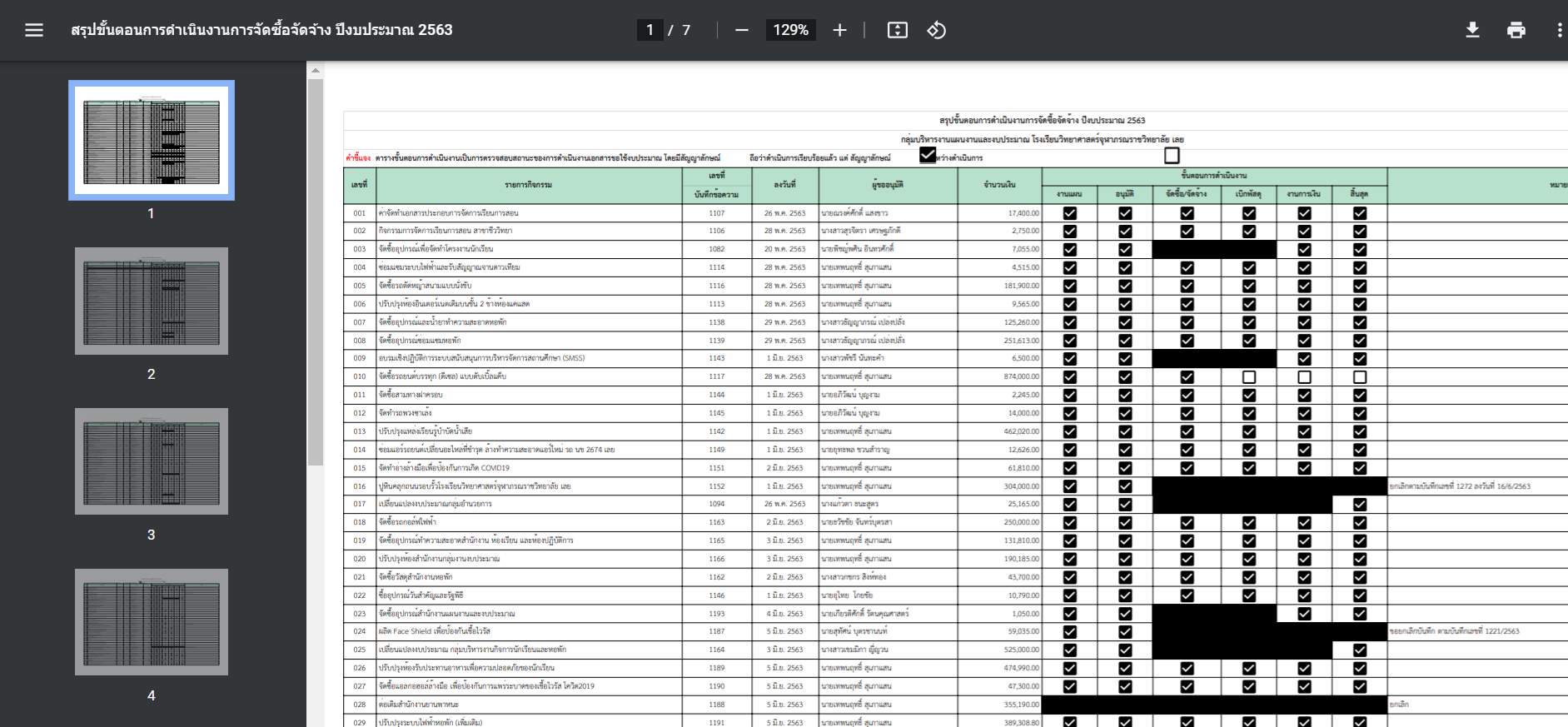This screenshot has height=727, width=1568.
Task: Open page 1 thumbnail
Action: point(152,140)
